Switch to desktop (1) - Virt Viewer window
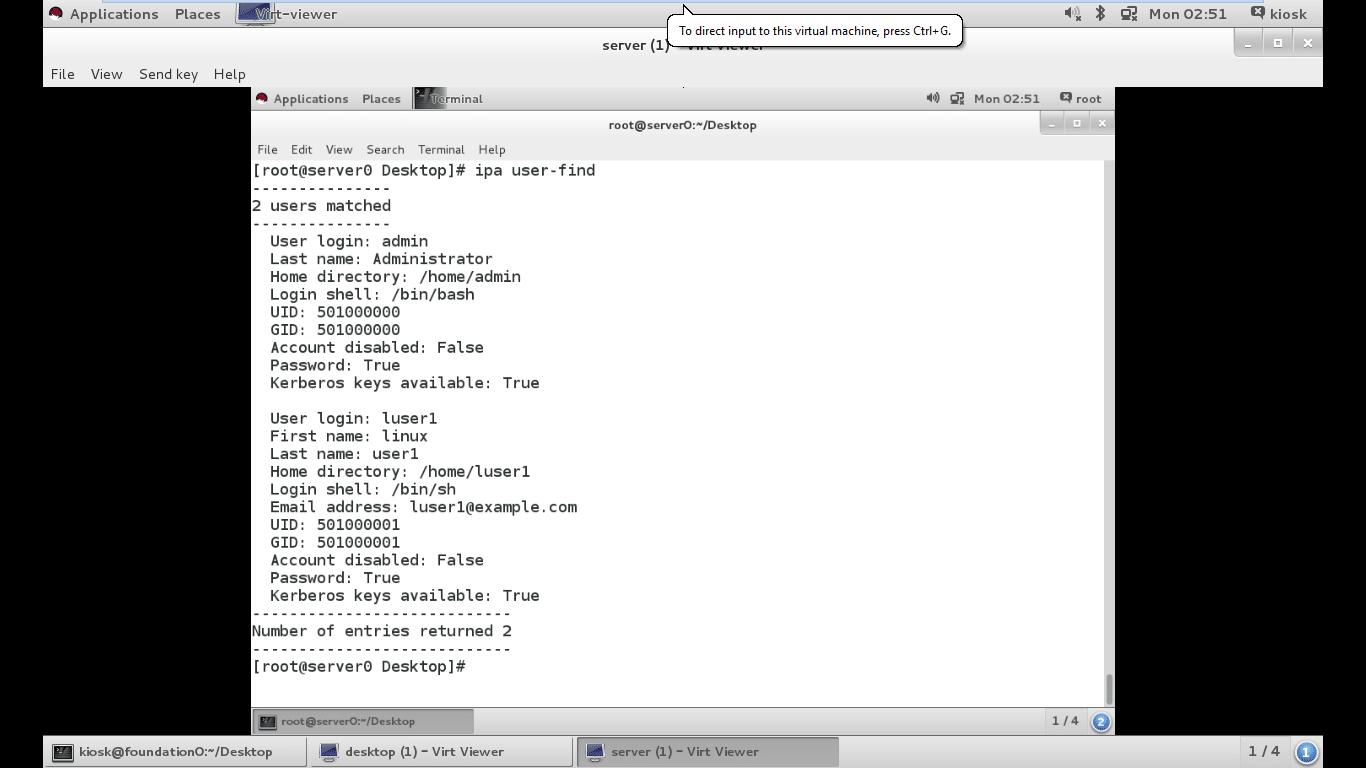Viewport: 1366px width, 768px height. click(441, 752)
